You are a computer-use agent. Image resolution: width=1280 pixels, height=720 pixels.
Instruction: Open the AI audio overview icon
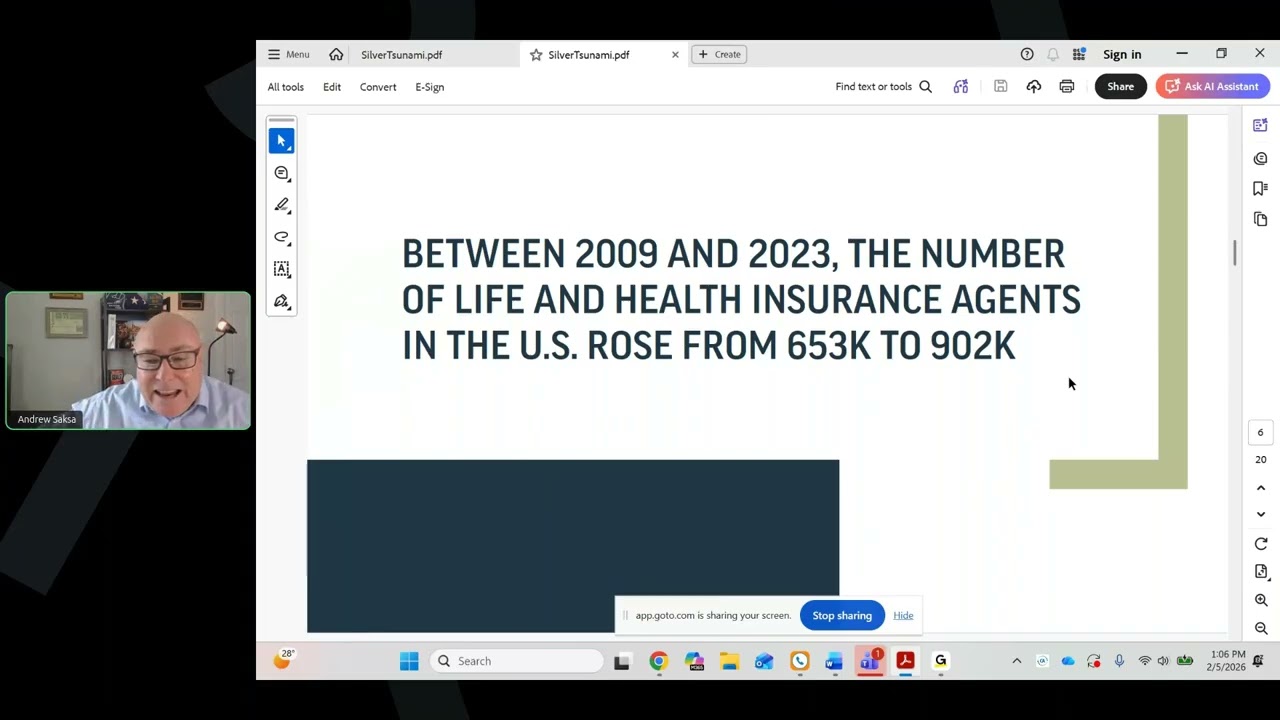pyautogui.click(x=961, y=87)
